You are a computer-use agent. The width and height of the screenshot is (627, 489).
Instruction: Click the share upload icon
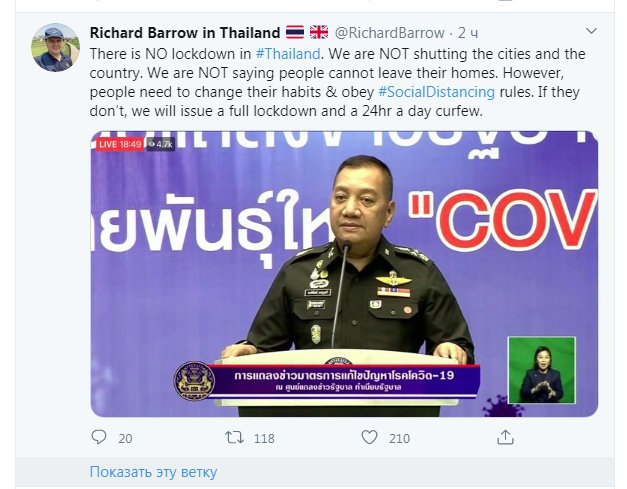coord(505,437)
